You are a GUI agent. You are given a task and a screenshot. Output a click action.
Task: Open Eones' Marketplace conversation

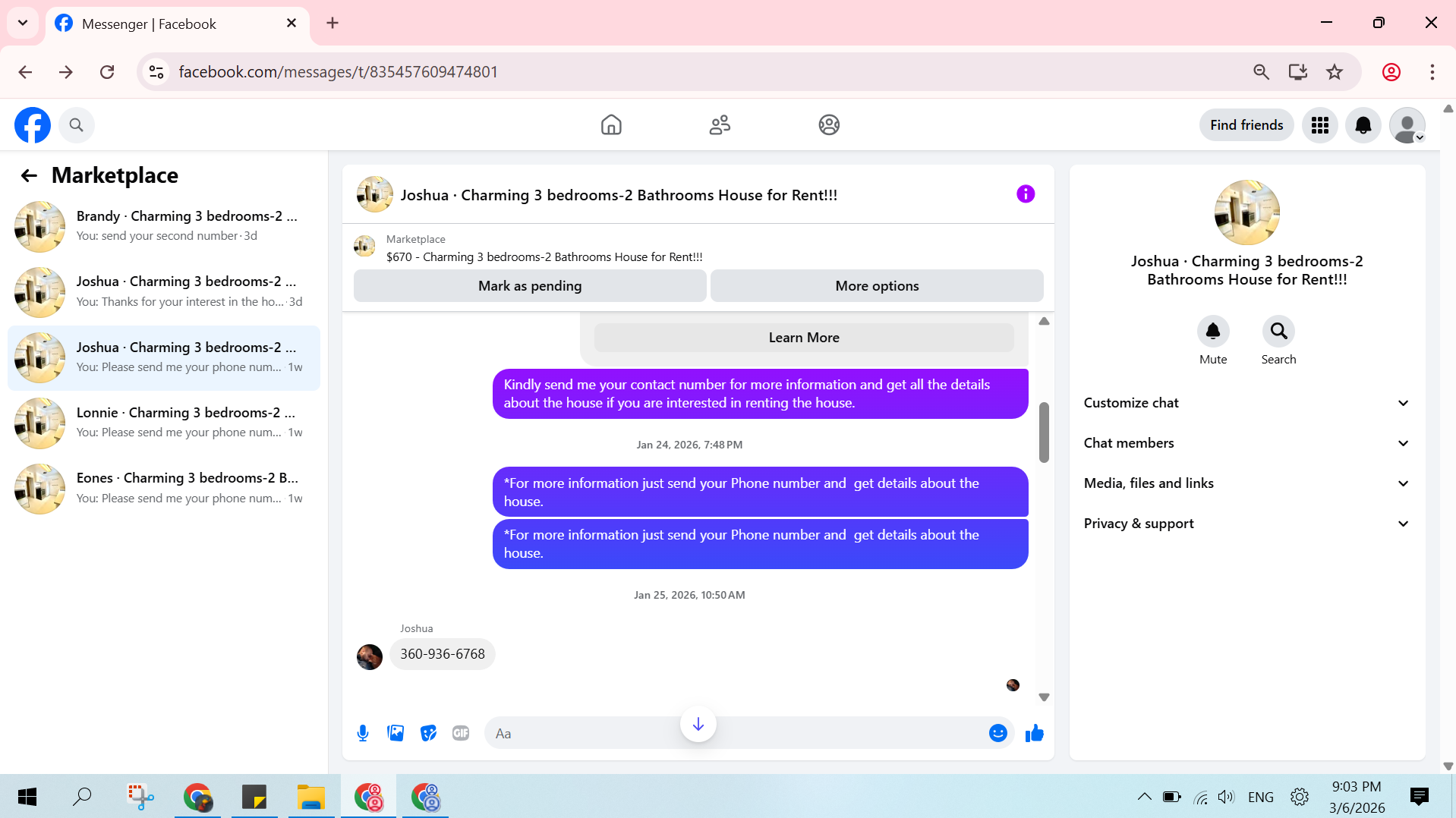coord(163,488)
